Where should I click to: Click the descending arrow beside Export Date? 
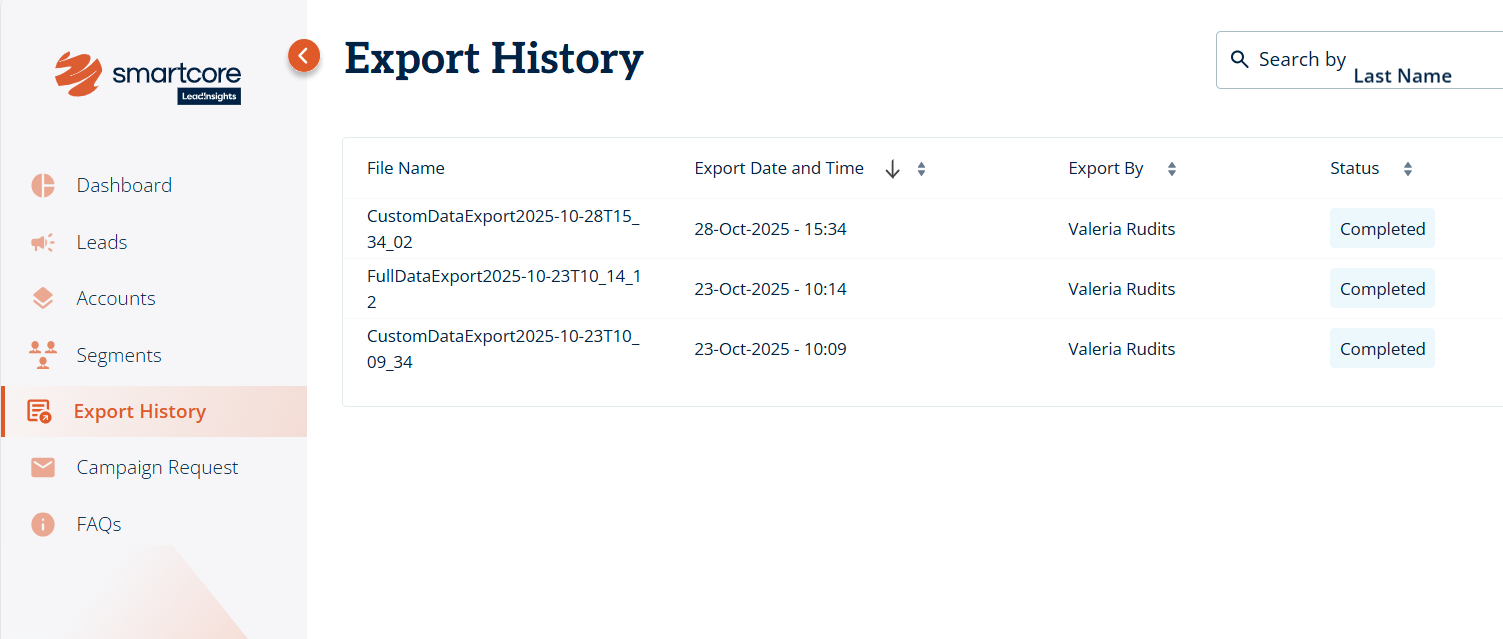[893, 169]
